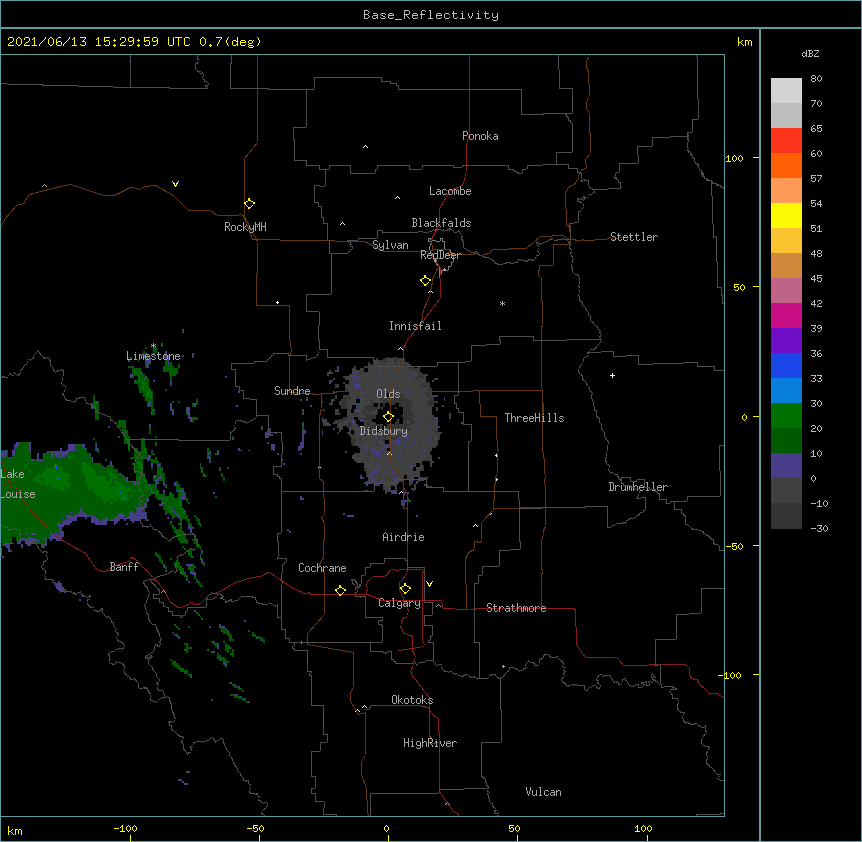
Task: Click the RedDeer city label
Action: pos(440,255)
